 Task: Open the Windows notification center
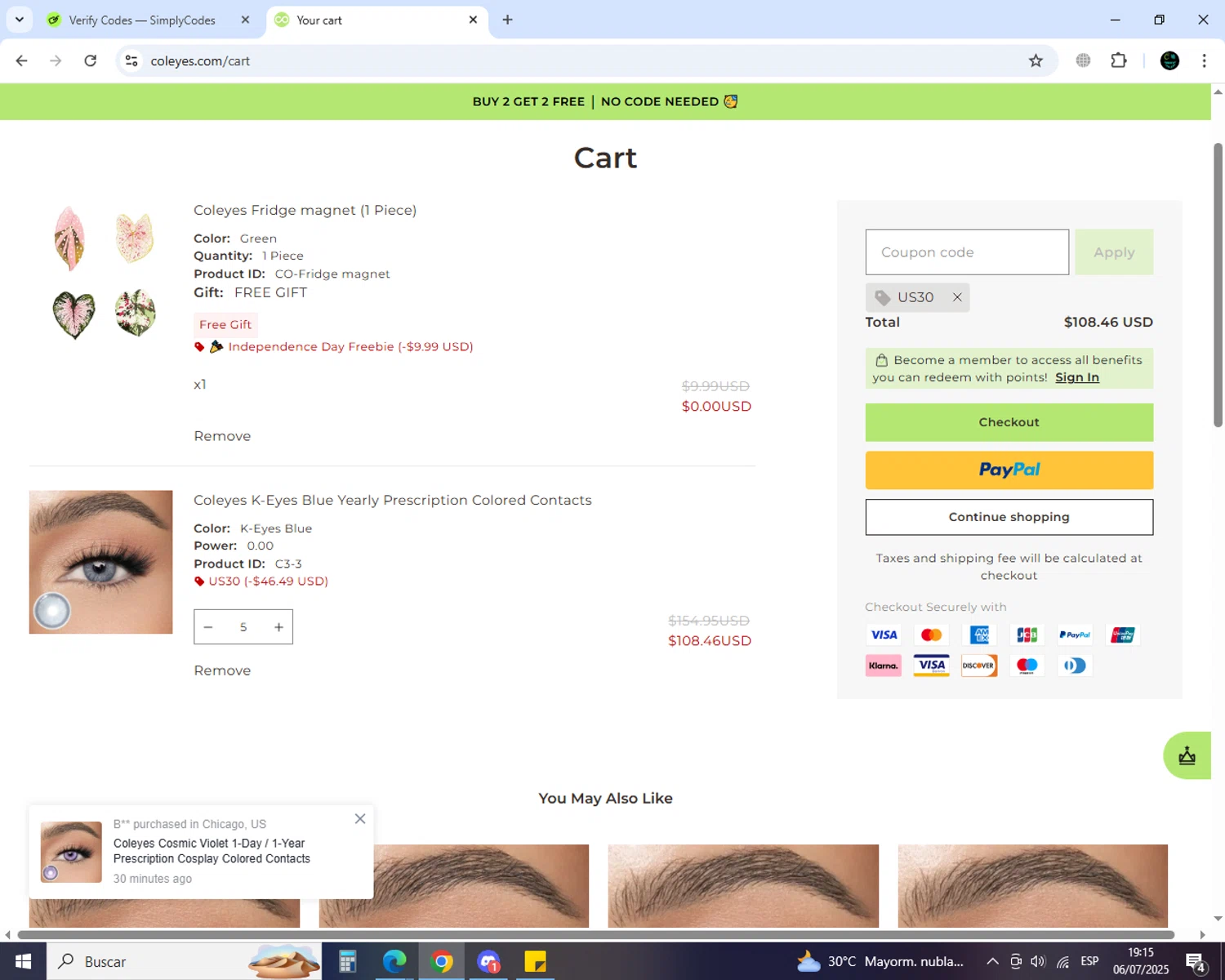[x=1196, y=962]
